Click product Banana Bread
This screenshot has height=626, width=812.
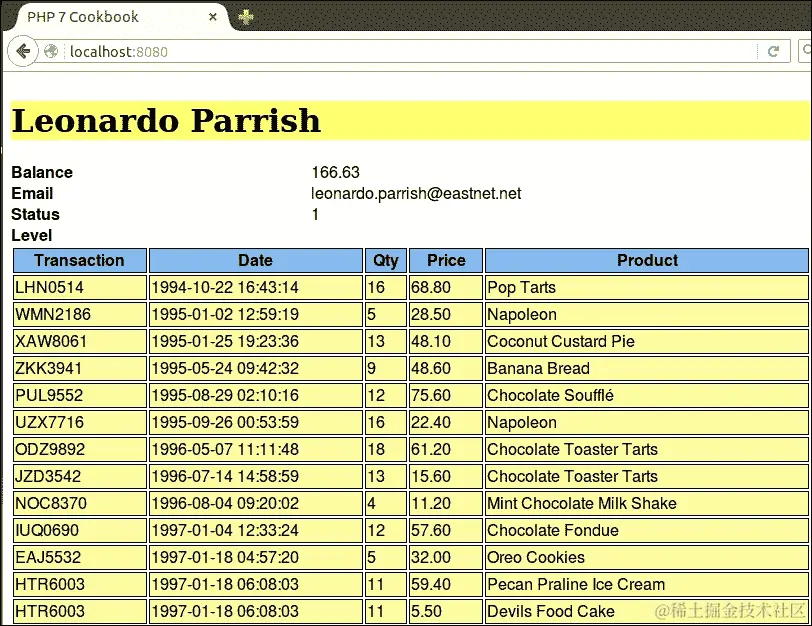647,368
